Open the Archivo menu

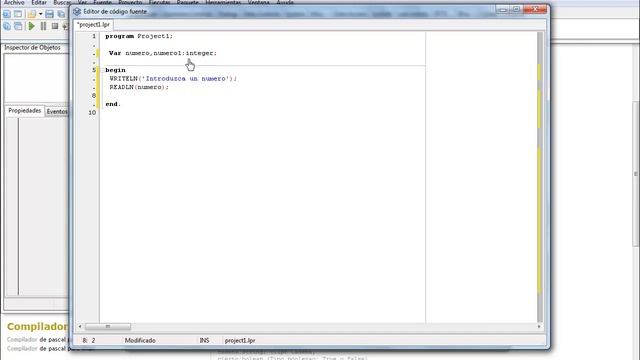(14, 2)
